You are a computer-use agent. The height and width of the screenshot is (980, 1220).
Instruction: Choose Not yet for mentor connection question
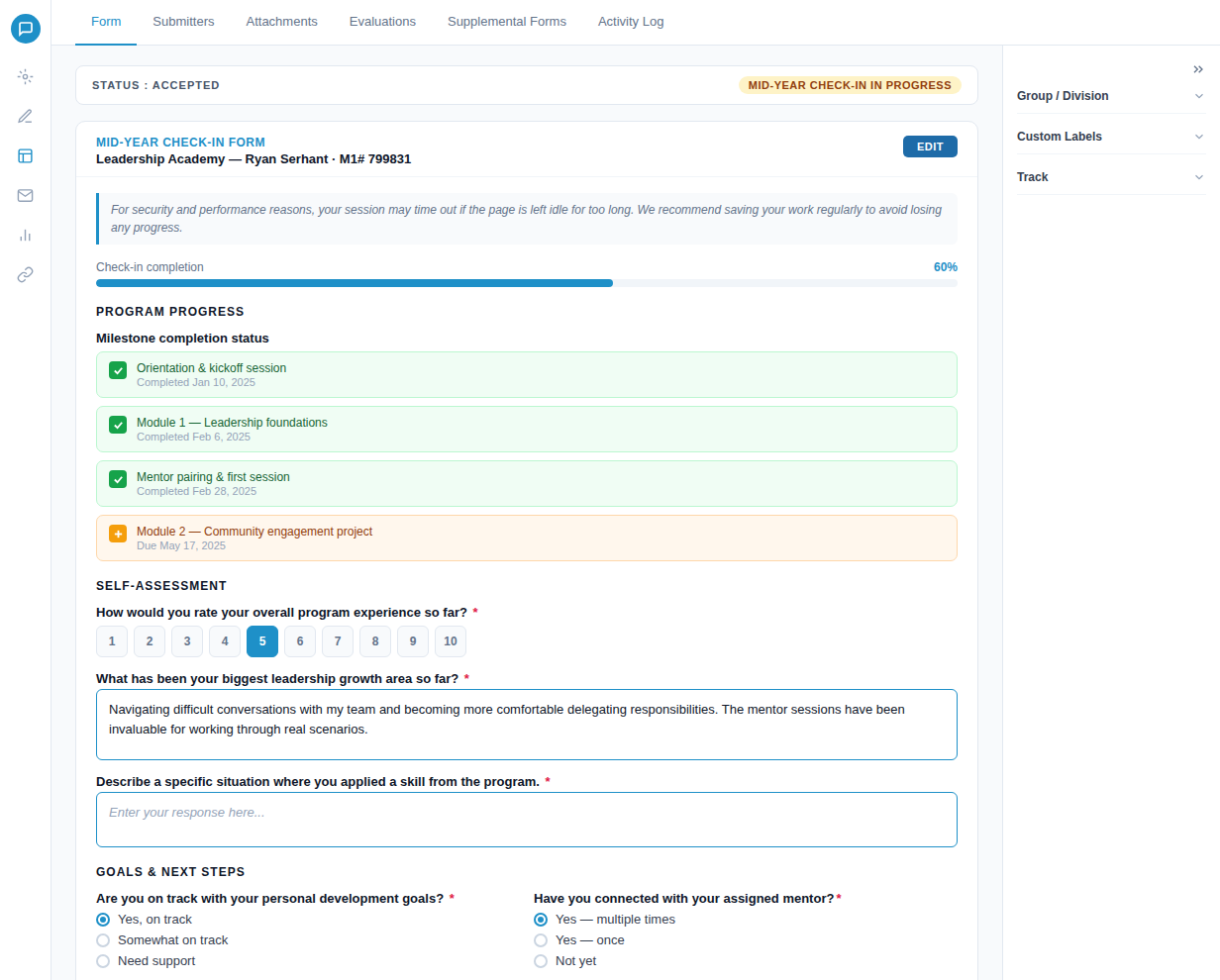click(541, 960)
